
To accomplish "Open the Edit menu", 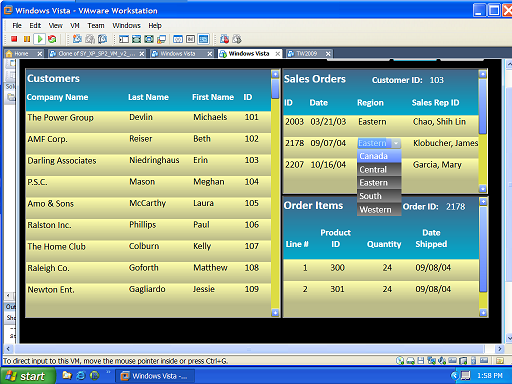I will coord(35,25).
